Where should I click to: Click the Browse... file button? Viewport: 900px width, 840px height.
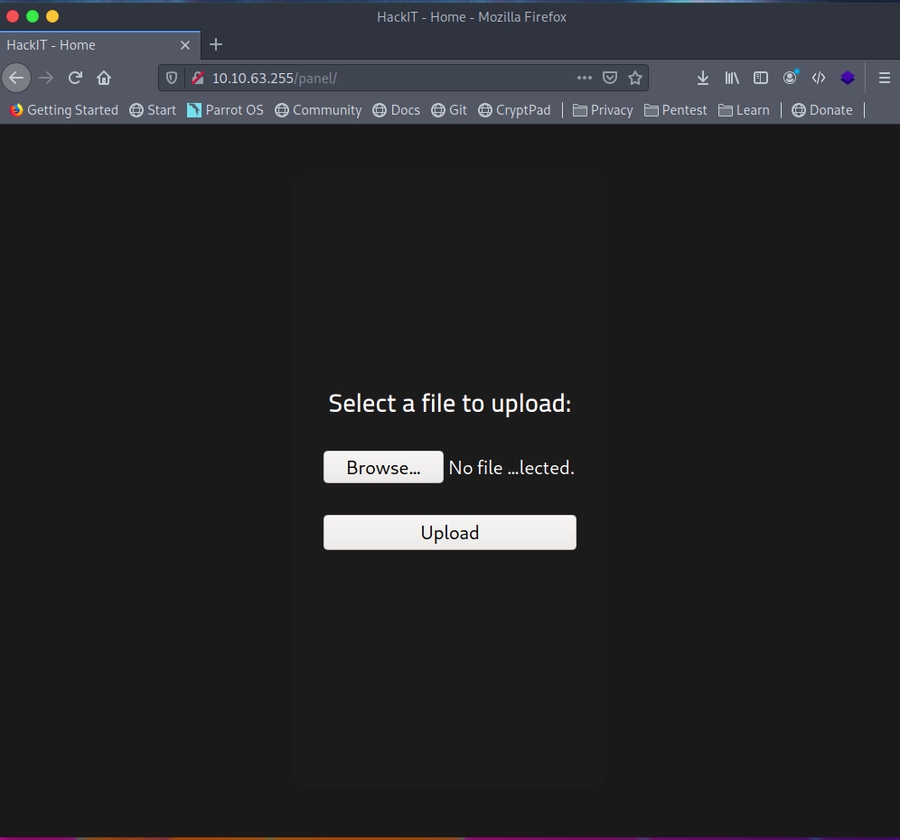(x=383, y=468)
